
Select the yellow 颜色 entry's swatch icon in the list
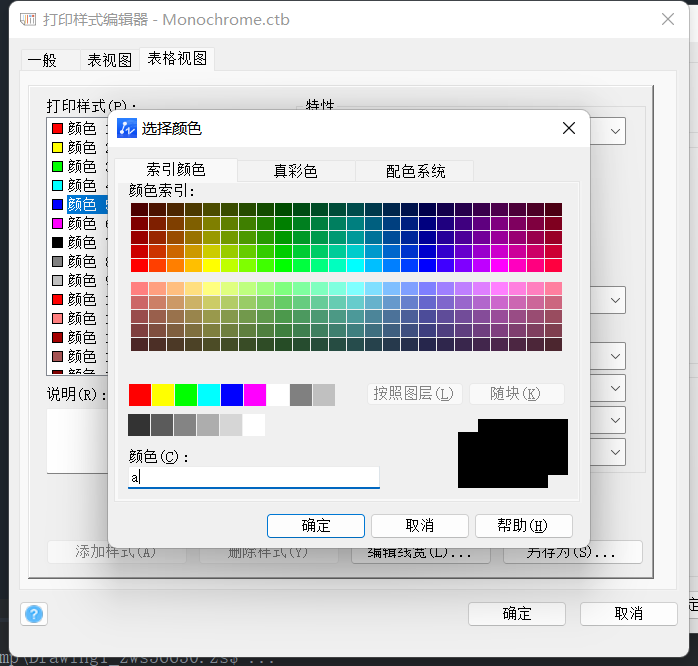57,147
